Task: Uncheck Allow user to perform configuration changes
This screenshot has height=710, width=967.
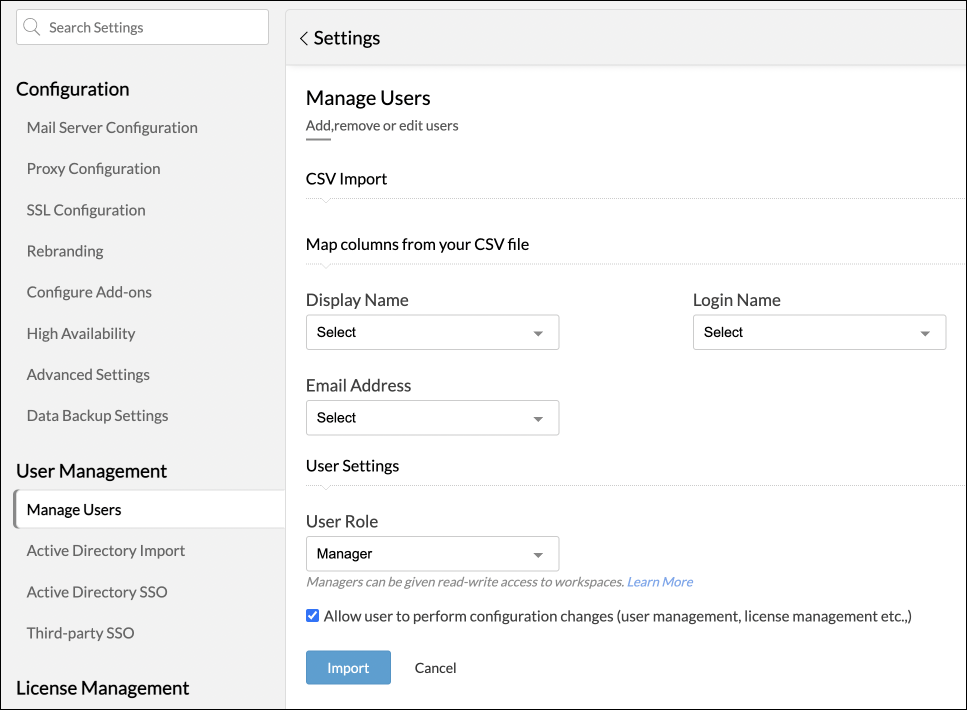Action: [313, 616]
